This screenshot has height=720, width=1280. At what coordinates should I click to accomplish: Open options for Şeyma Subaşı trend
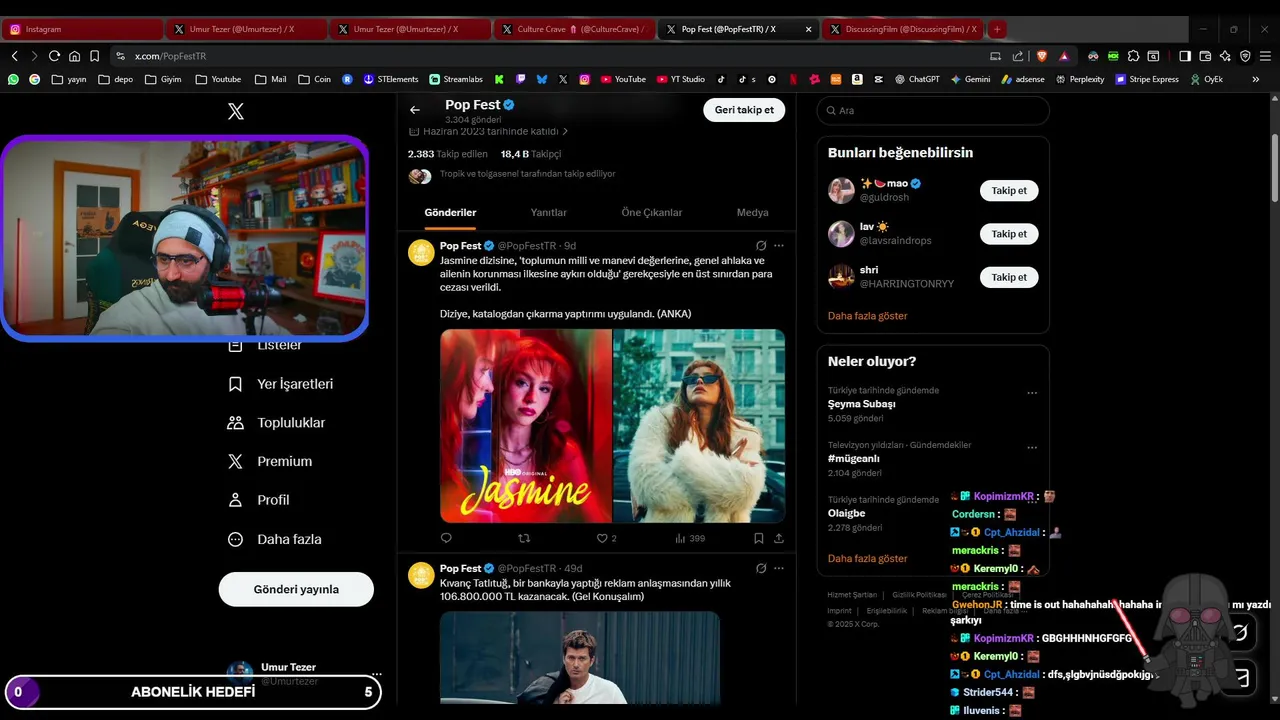[x=1032, y=393]
